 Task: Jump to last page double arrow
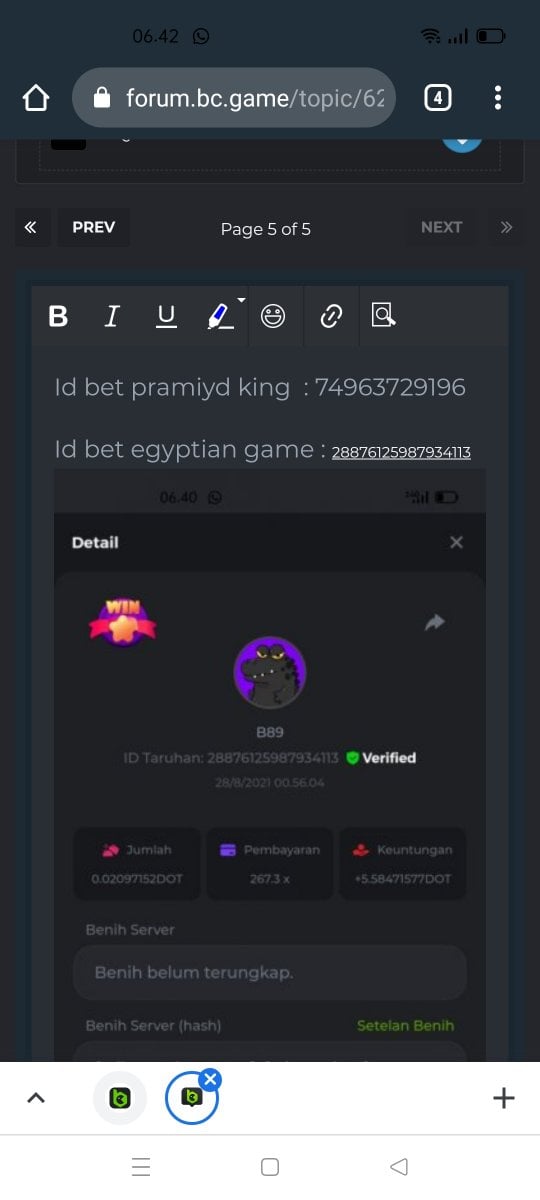tap(506, 227)
